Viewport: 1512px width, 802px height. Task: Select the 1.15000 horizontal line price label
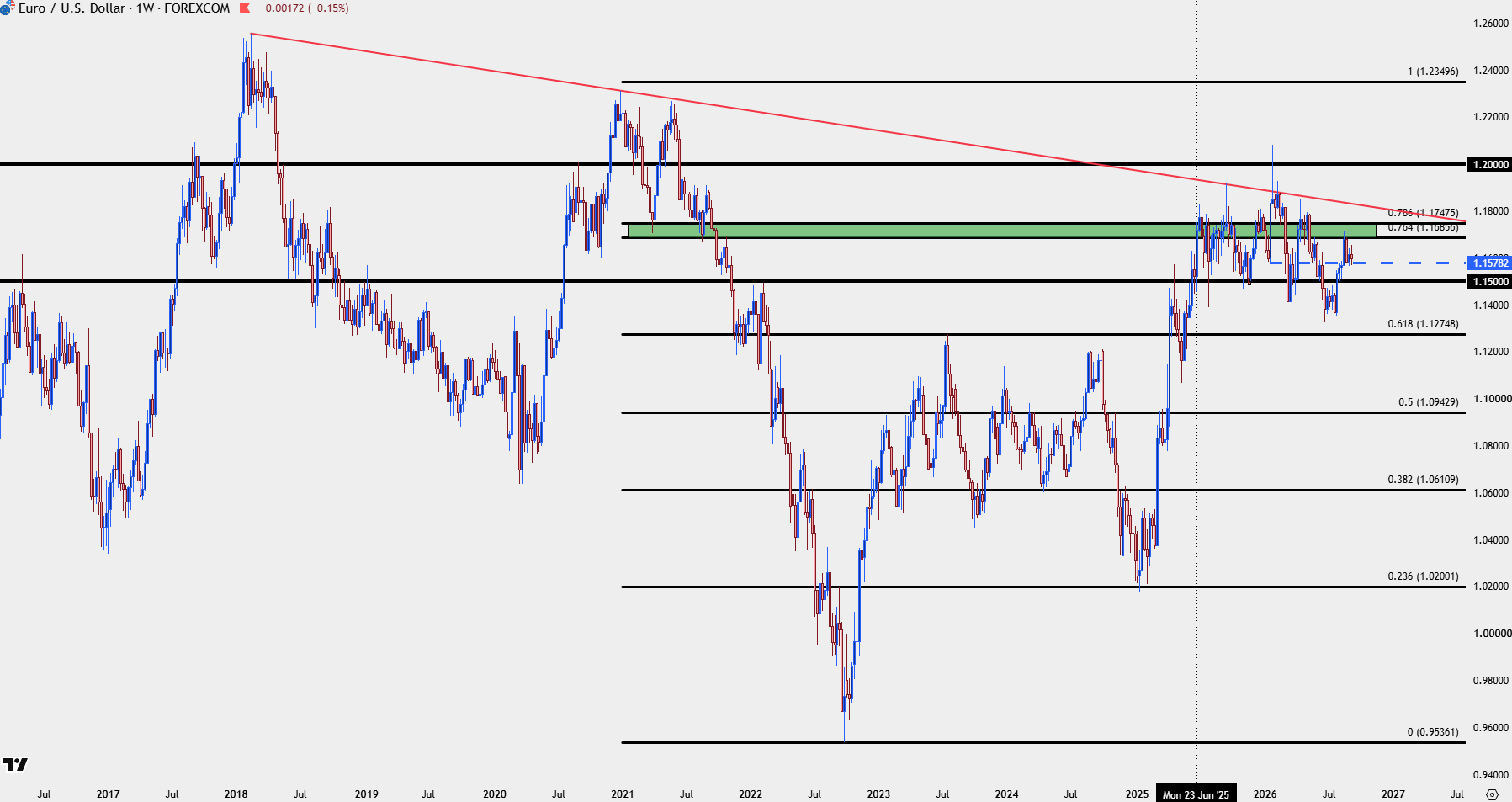click(x=1488, y=282)
